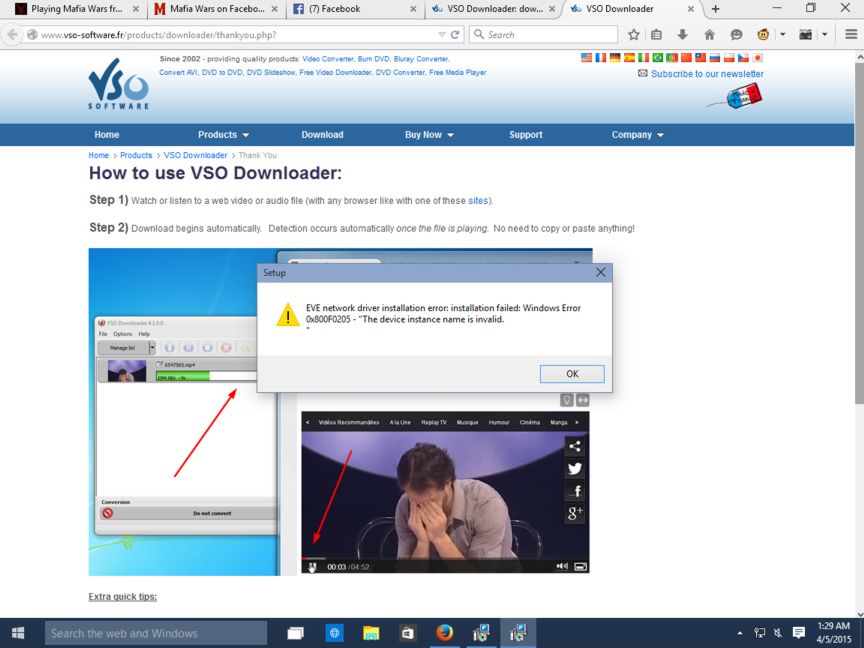Click the Firefox Search field
Viewport: 864px width, 648px height.
coord(543,35)
